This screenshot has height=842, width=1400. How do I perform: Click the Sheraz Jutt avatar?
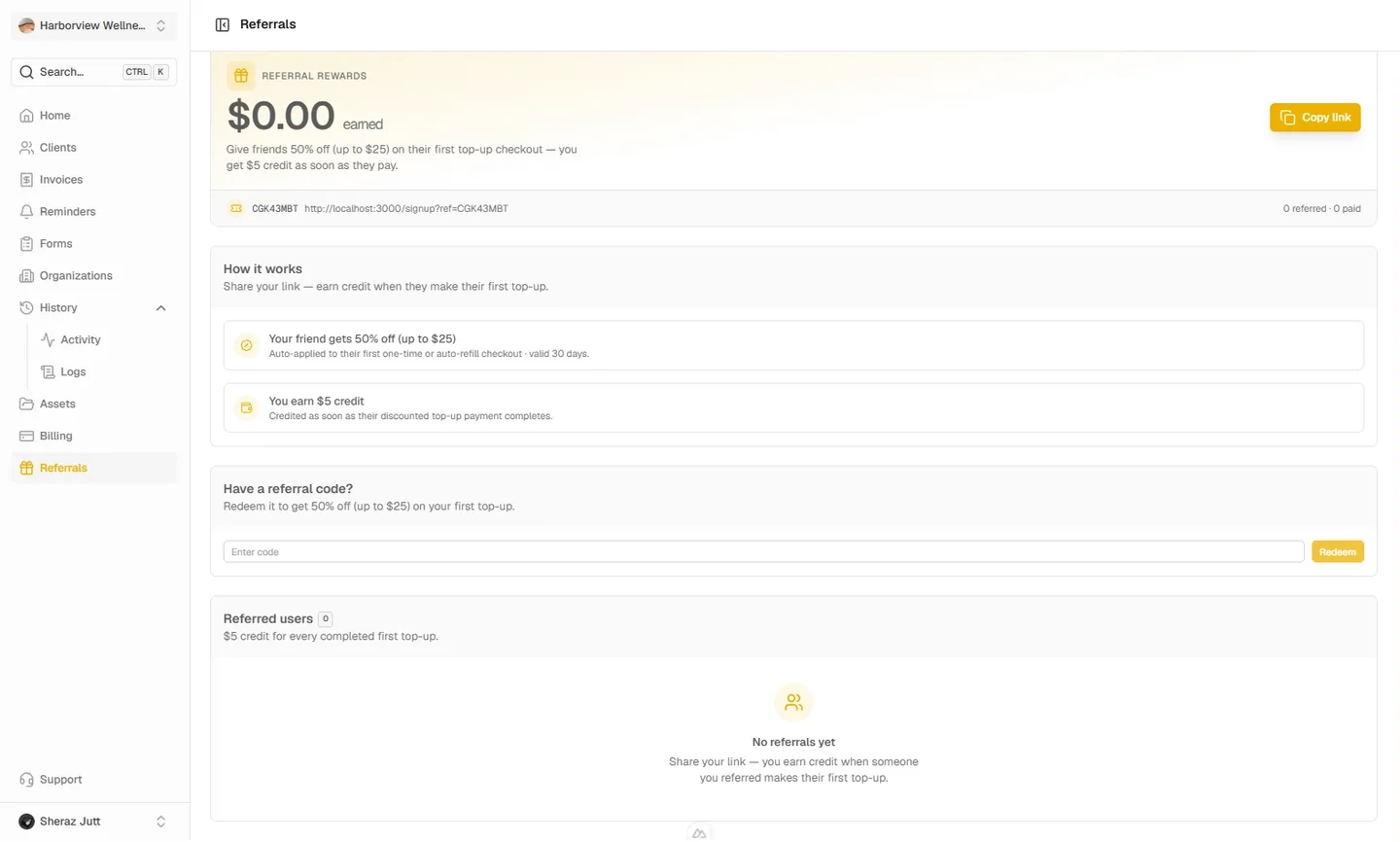[x=26, y=822]
